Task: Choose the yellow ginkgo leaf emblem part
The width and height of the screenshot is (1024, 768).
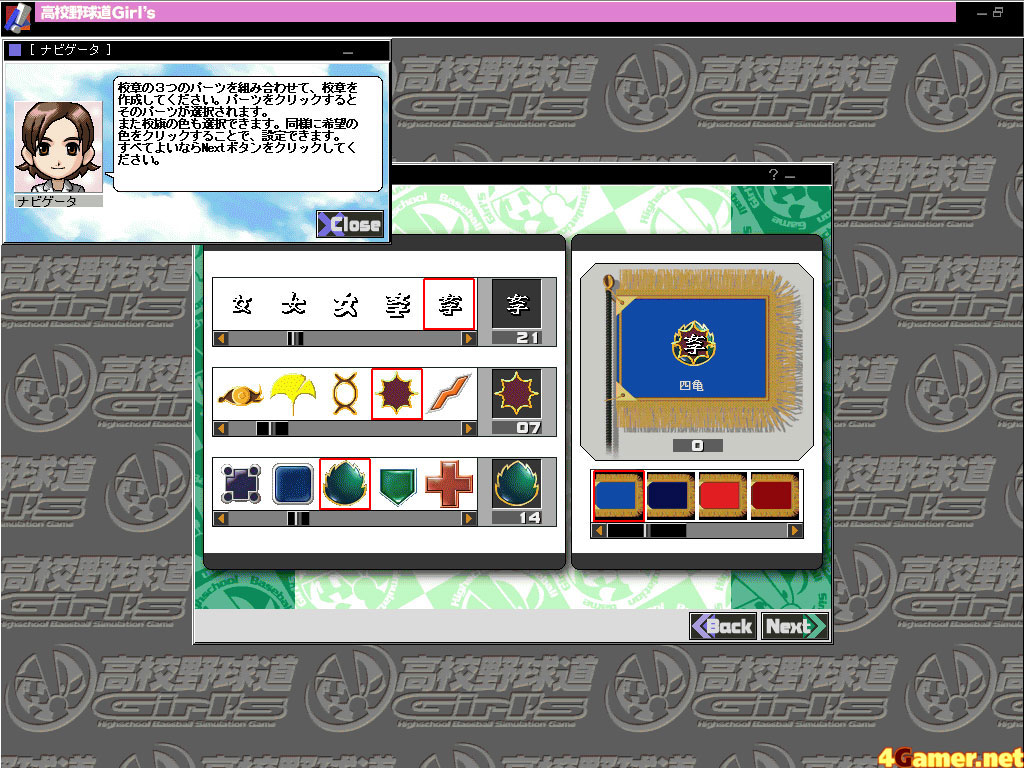Action: [x=293, y=394]
